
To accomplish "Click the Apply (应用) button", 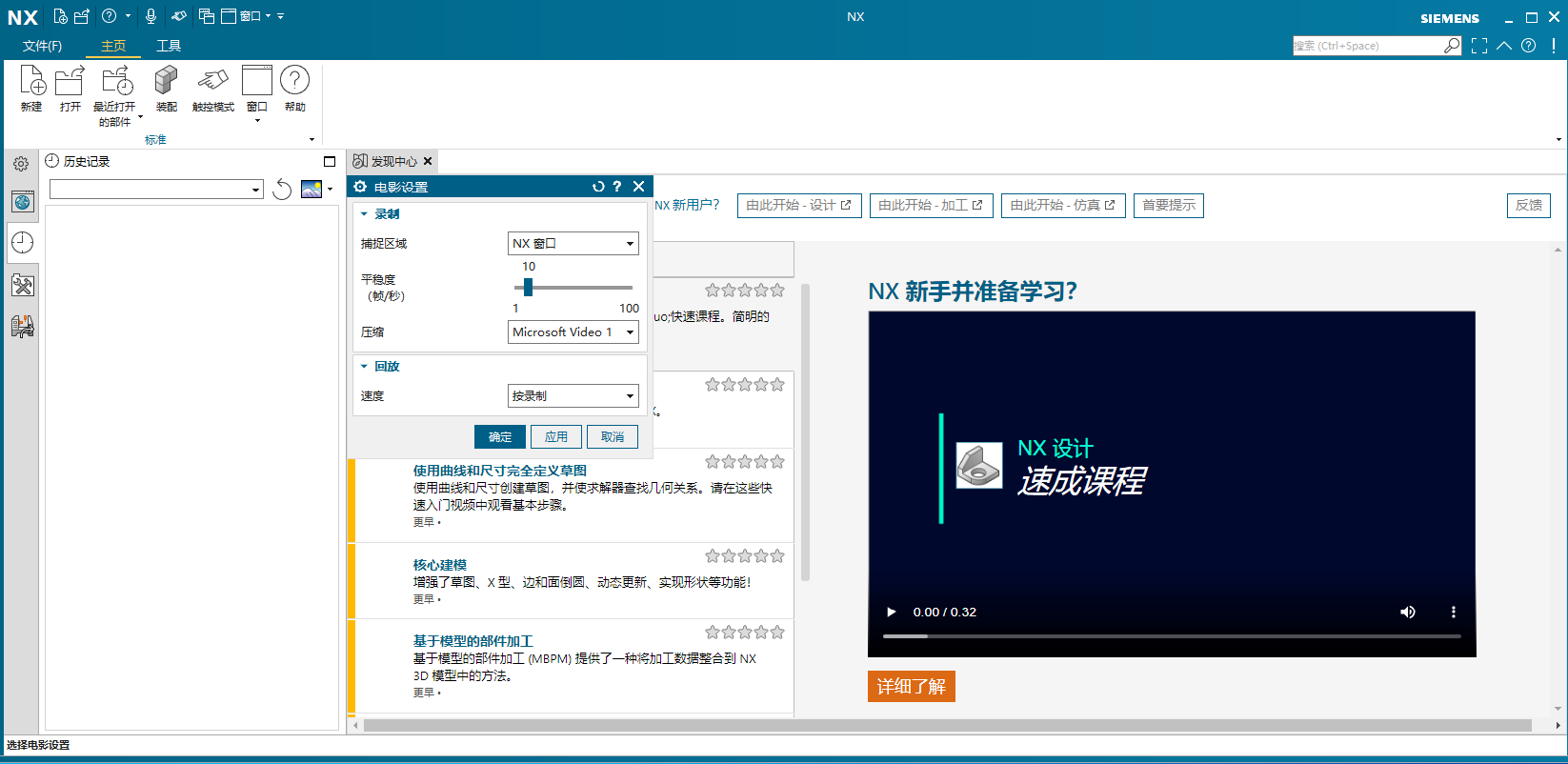I will point(556,436).
